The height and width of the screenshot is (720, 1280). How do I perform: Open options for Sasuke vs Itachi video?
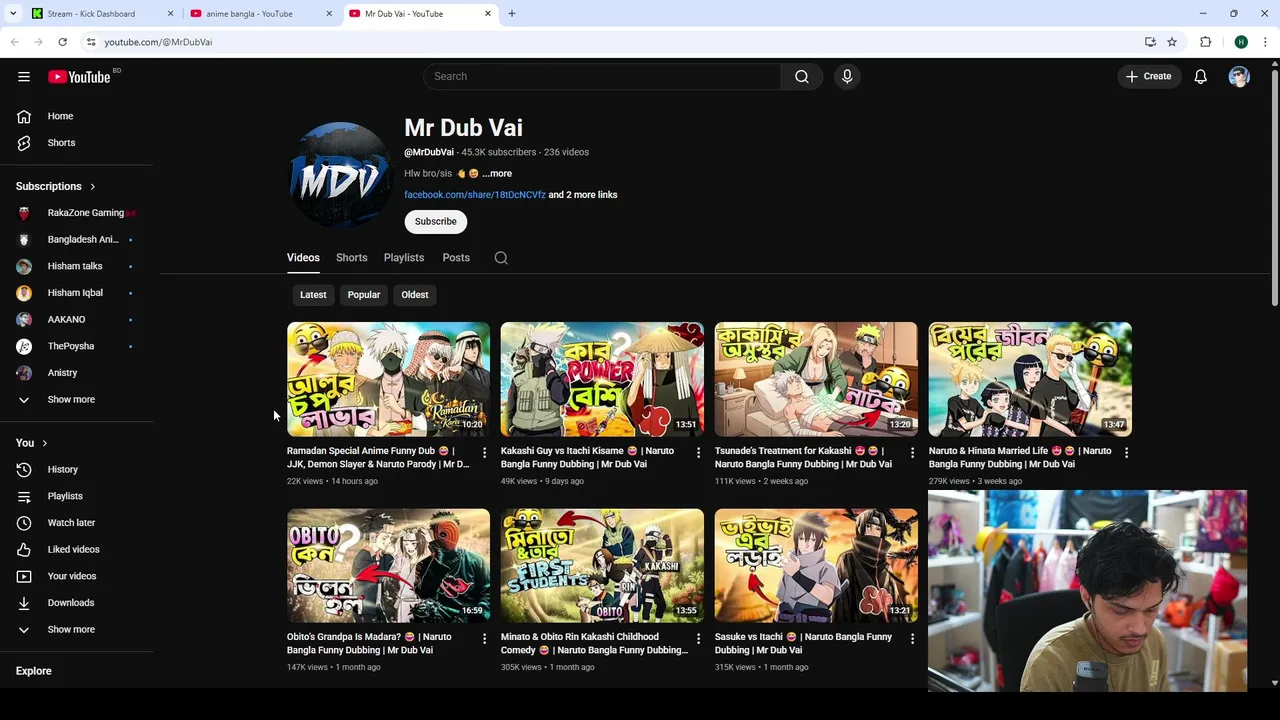pyautogui.click(x=912, y=638)
